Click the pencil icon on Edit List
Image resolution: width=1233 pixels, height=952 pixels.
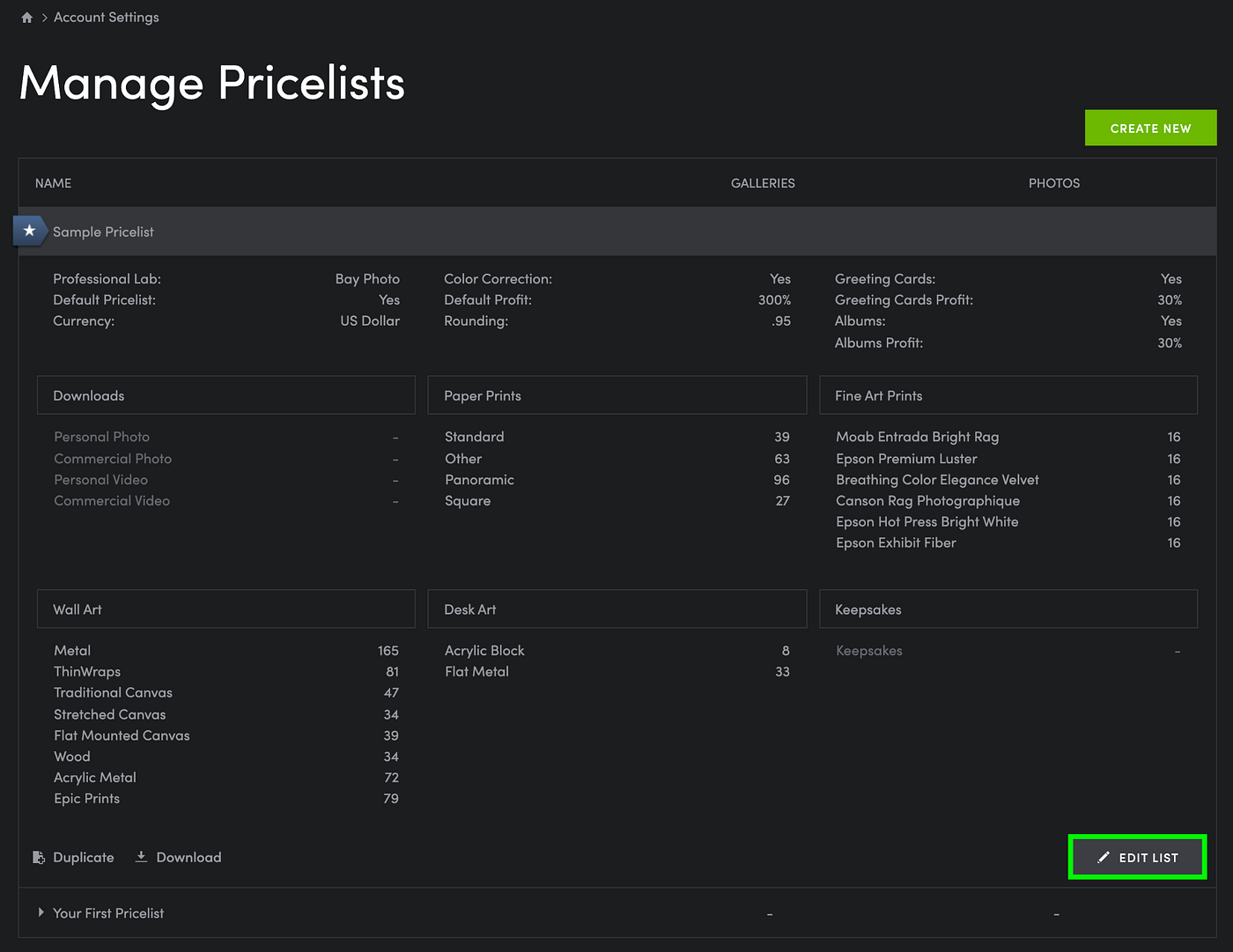click(1104, 858)
